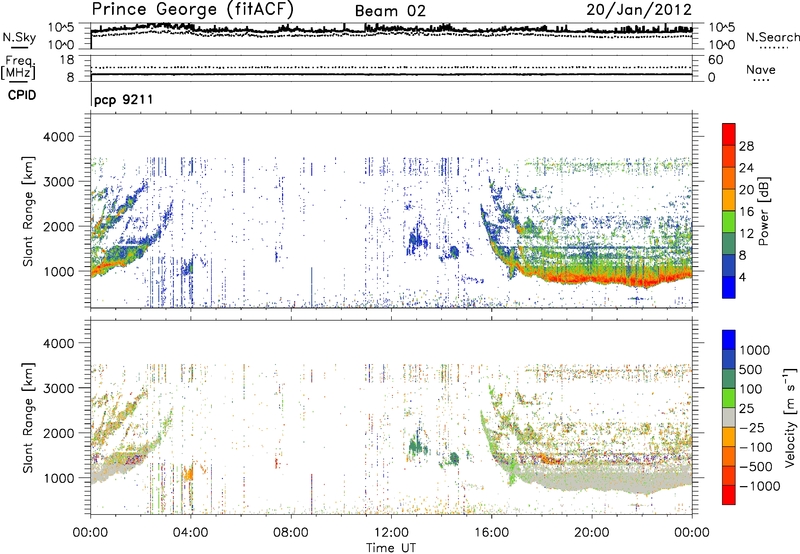Click the '12:00' time axis label
This screenshot has width=800, height=554.
391,533
